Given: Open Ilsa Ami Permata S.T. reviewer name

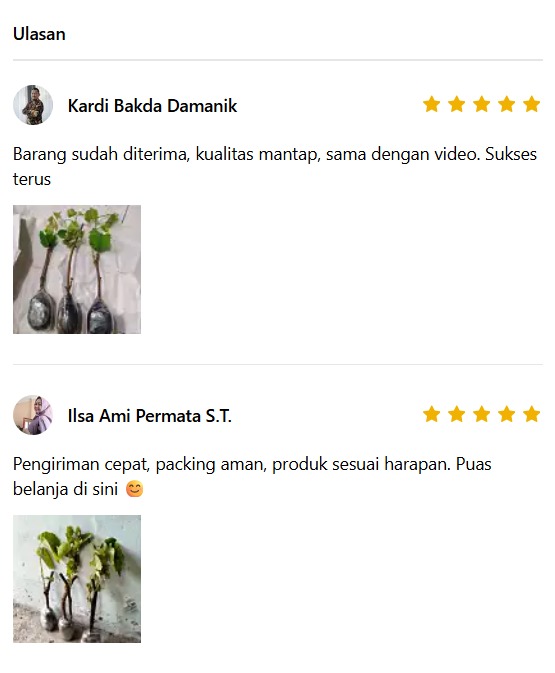Looking at the screenshot, I should pos(150,416).
